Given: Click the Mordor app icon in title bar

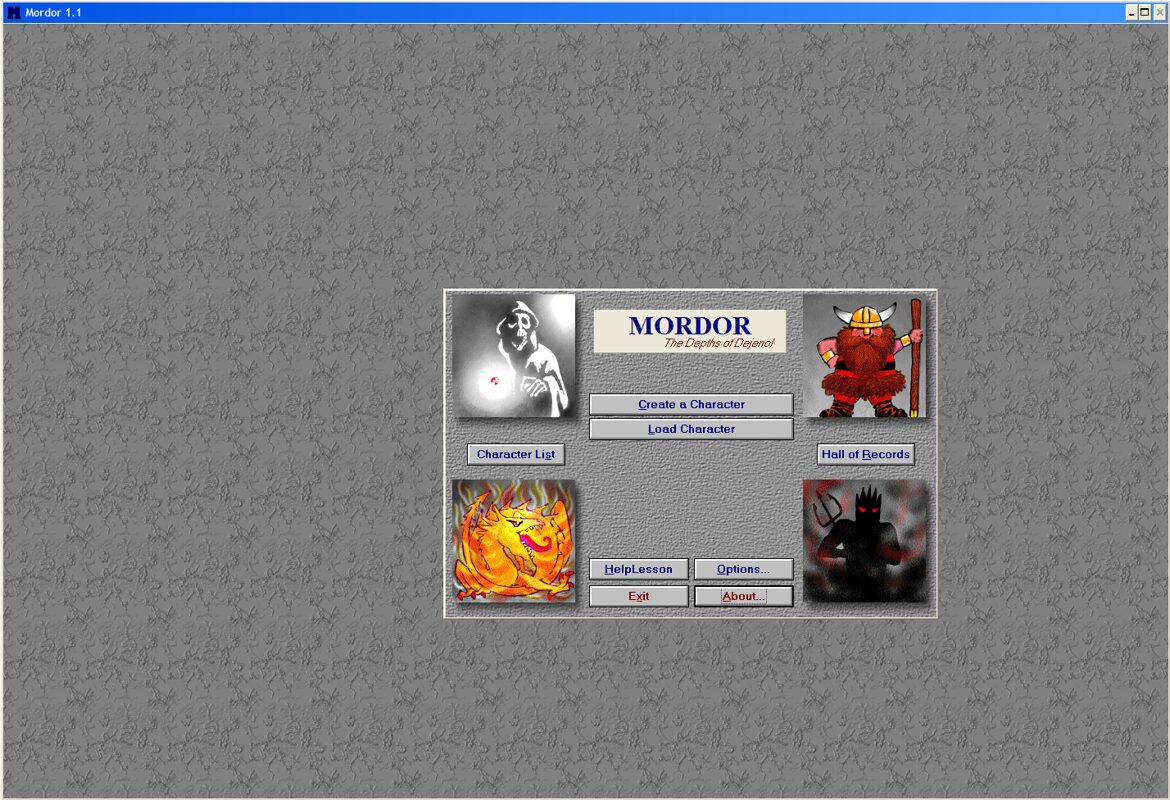Looking at the screenshot, I should tap(13, 12).
